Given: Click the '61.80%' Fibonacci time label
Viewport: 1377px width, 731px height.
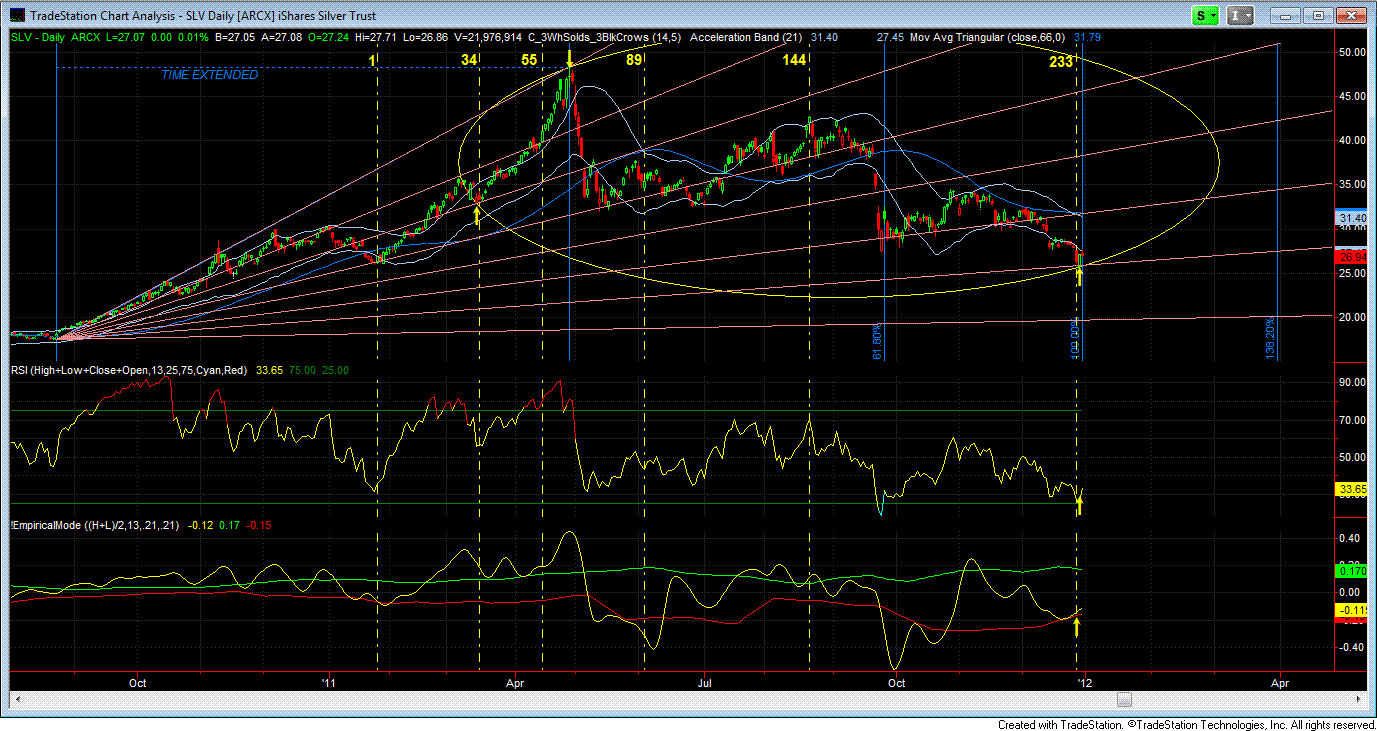Looking at the screenshot, I should 877,341.
